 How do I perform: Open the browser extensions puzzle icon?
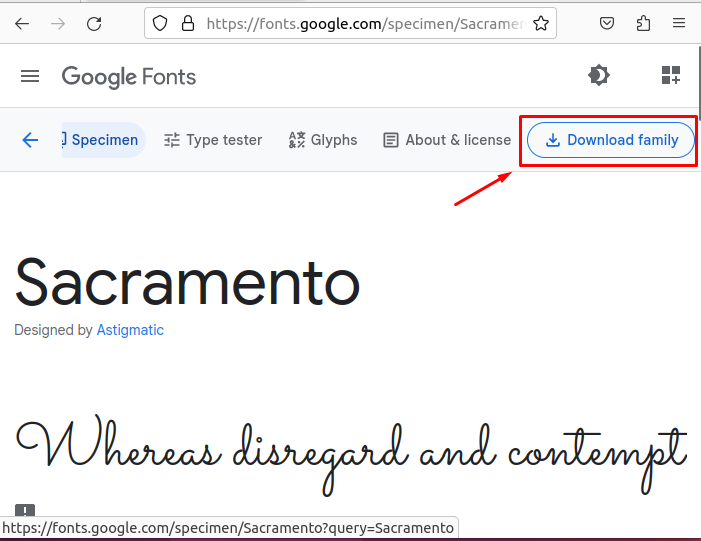[x=643, y=23]
